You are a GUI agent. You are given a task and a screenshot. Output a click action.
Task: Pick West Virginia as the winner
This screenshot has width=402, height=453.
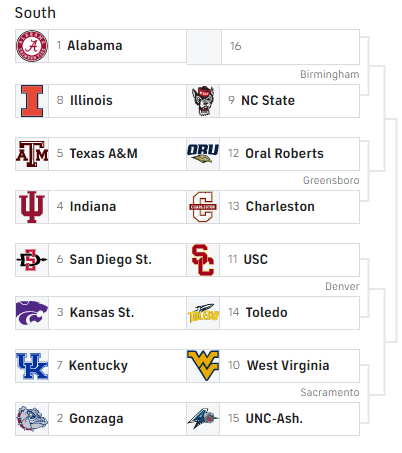(x=273, y=366)
